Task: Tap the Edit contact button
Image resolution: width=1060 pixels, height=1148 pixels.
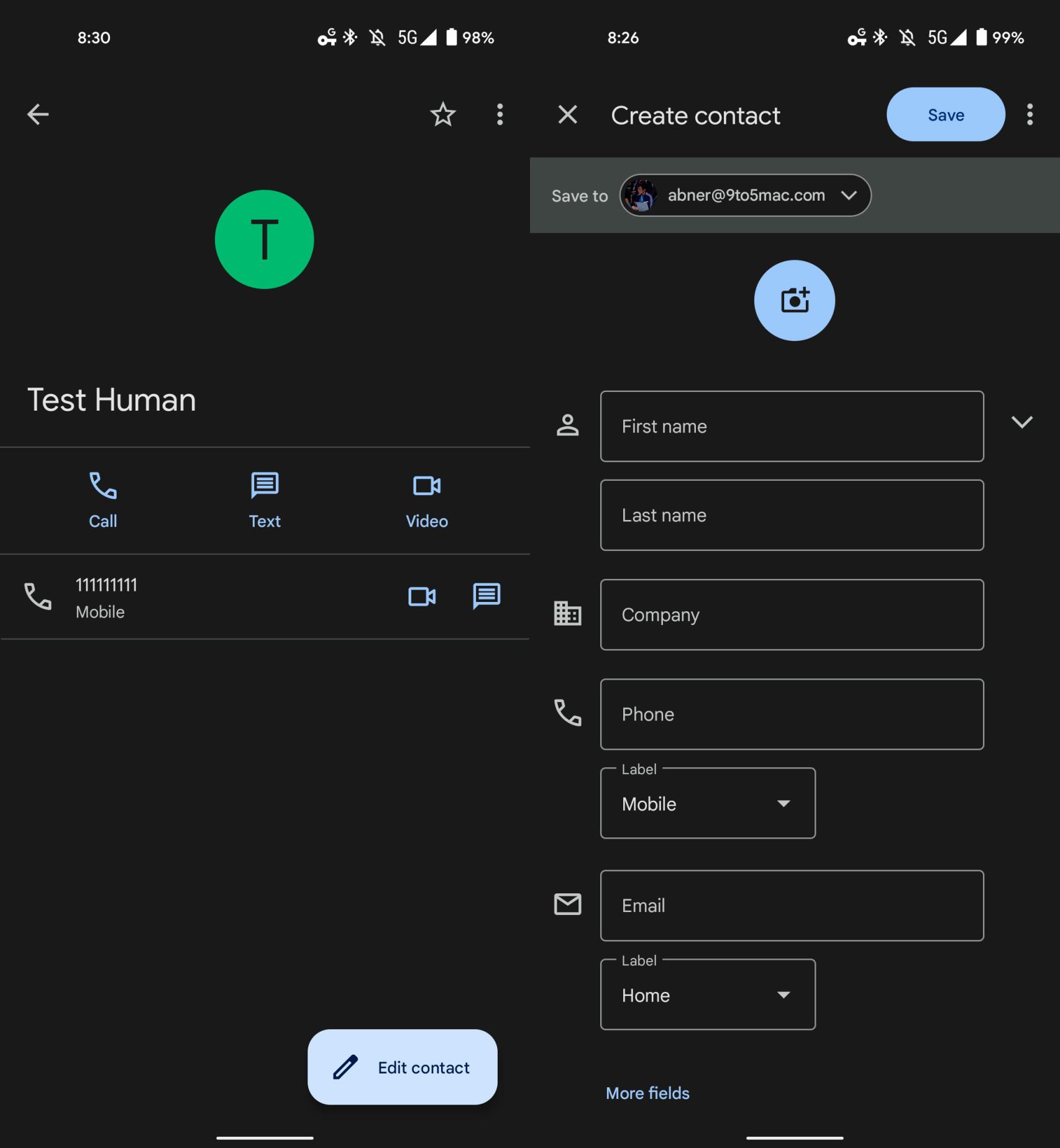Action: point(403,1067)
